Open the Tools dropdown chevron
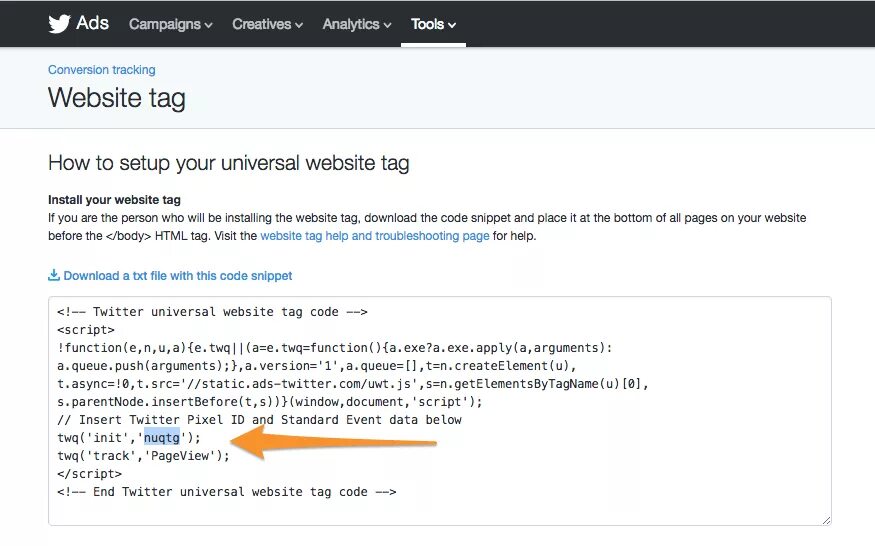 [452, 25]
